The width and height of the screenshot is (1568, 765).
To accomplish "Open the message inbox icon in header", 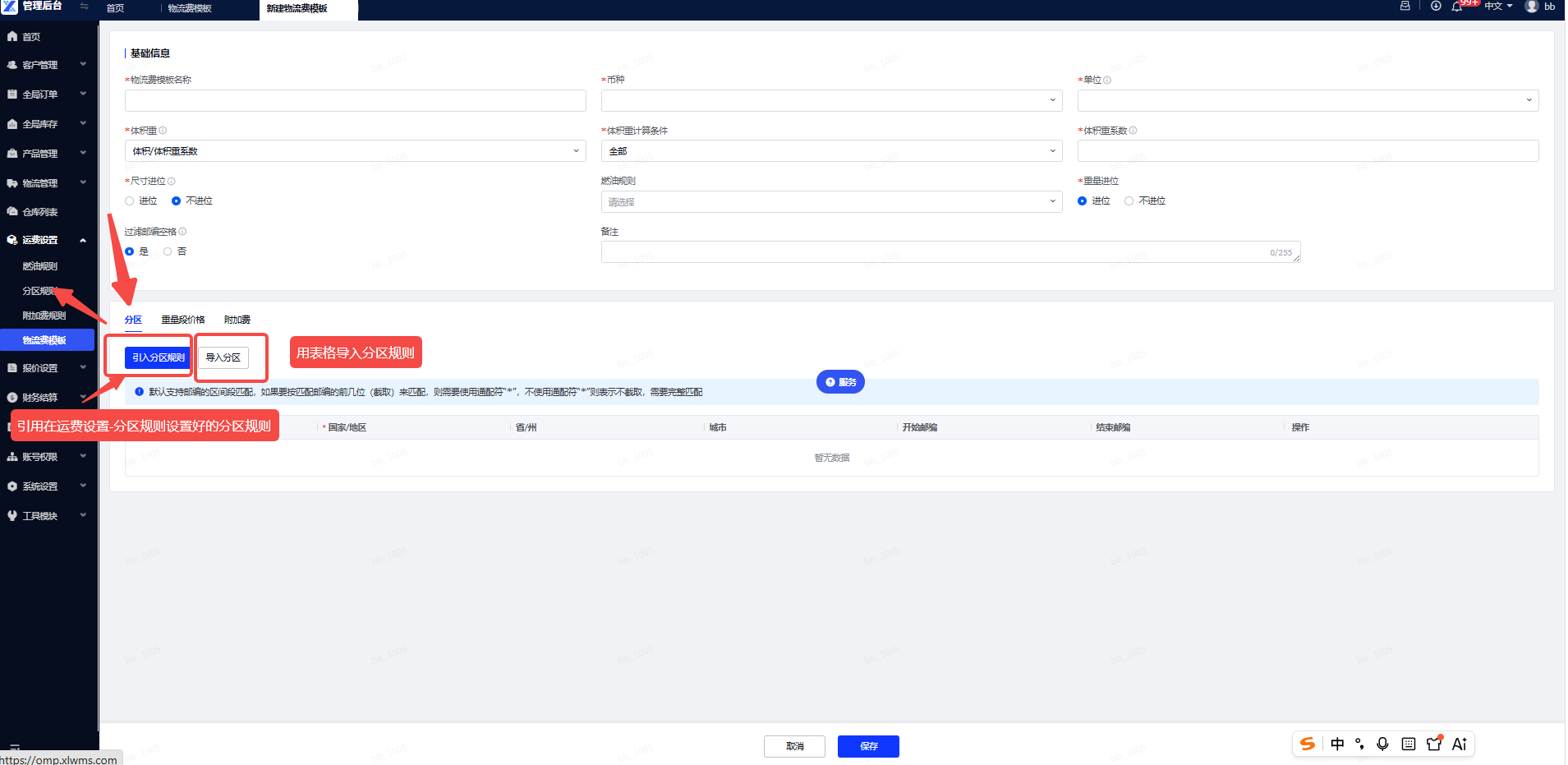I will click(1405, 6).
